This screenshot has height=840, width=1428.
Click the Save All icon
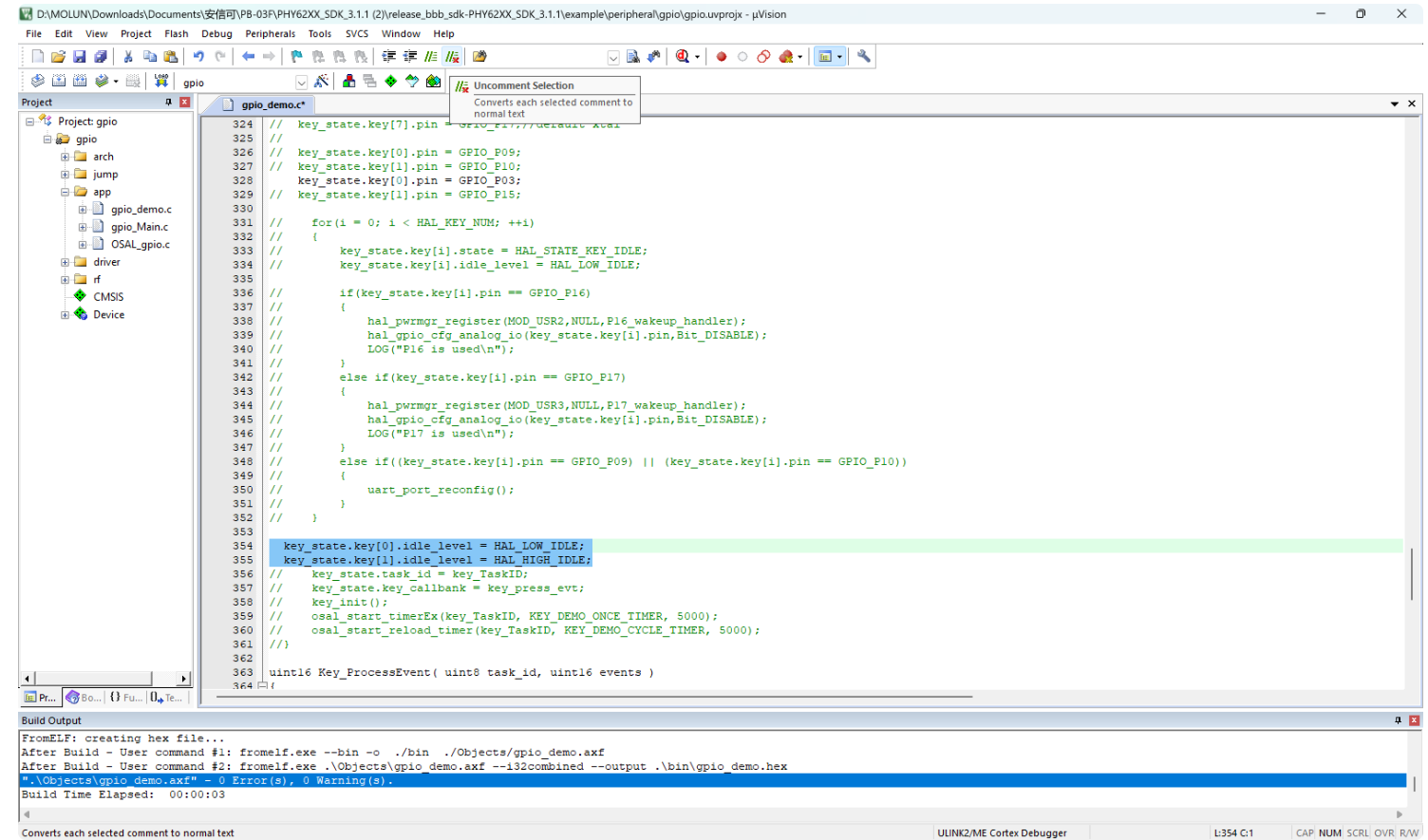(101, 57)
